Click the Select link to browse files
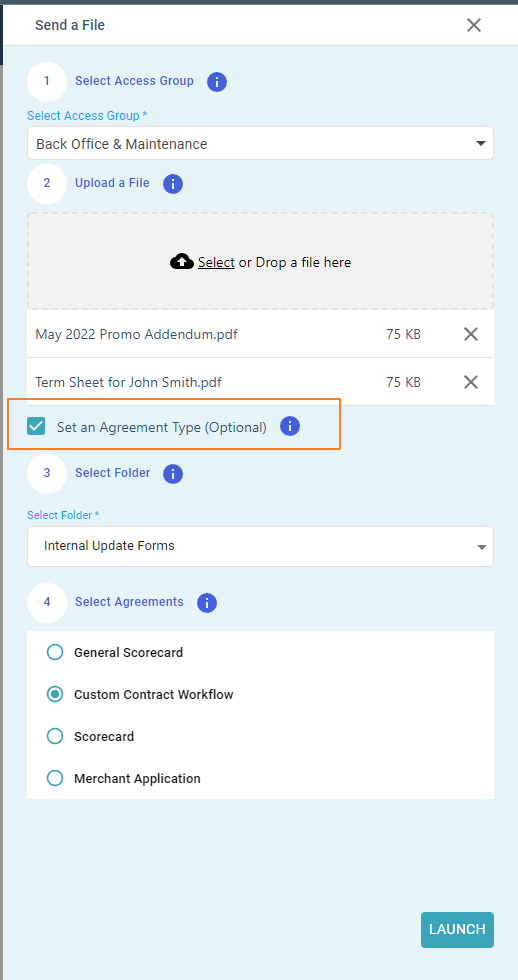This screenshot has width=518, height=980. (216, 262)
